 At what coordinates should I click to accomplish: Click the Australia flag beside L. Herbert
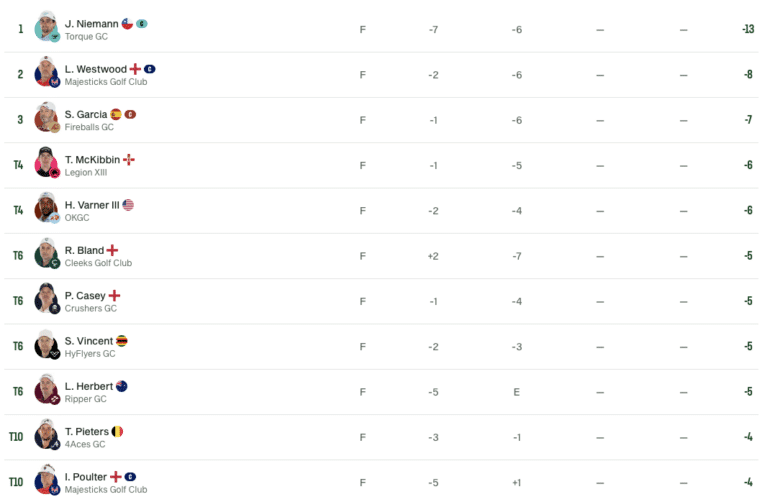122,386
